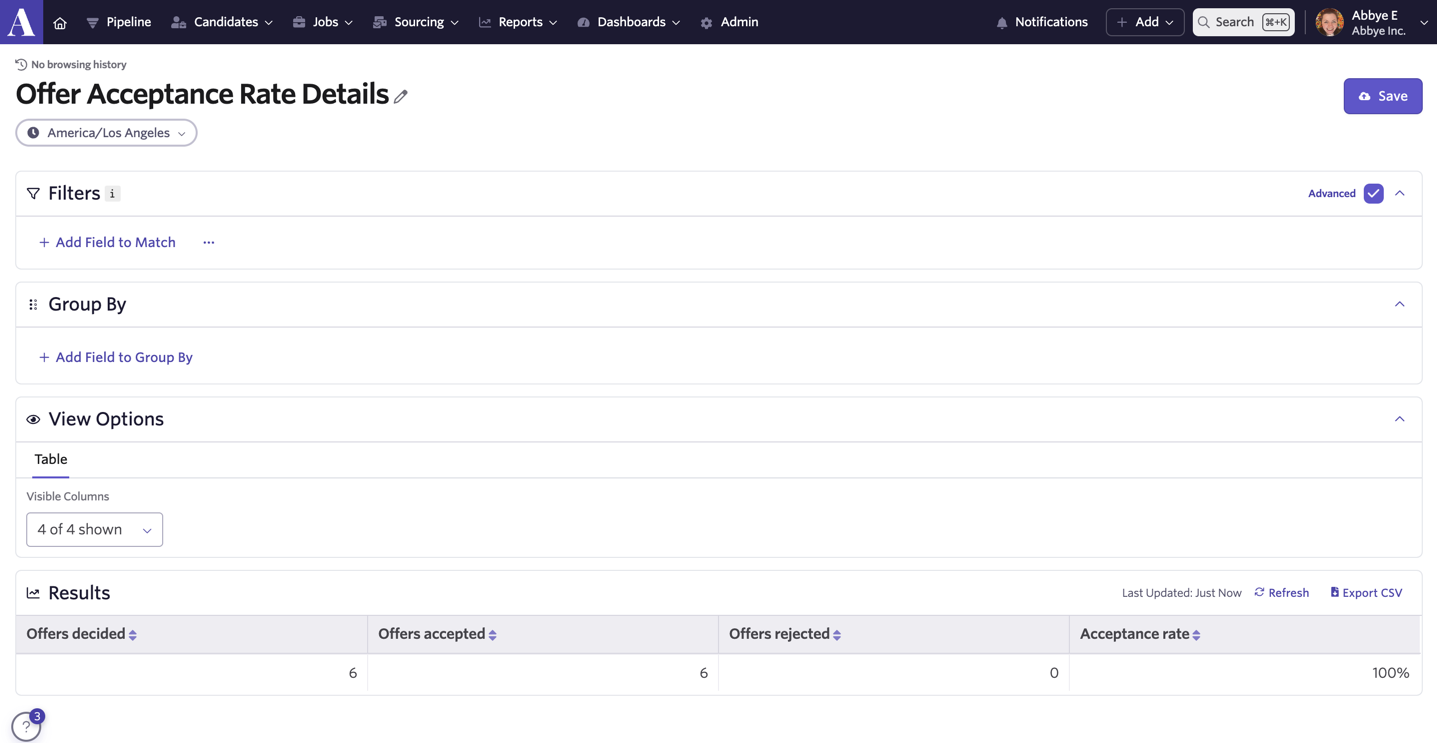
Task: Collapse the View Options section
Action: 1400,419
